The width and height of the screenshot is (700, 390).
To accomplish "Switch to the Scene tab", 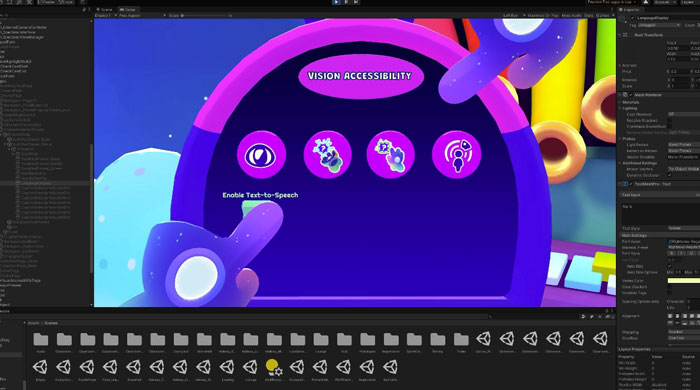I will coord(106,9).
